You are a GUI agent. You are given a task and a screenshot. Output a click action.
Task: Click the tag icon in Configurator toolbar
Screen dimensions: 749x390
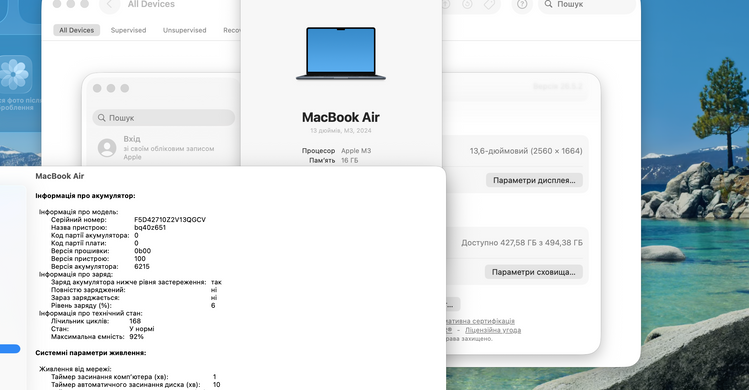(x=489, y=4)
